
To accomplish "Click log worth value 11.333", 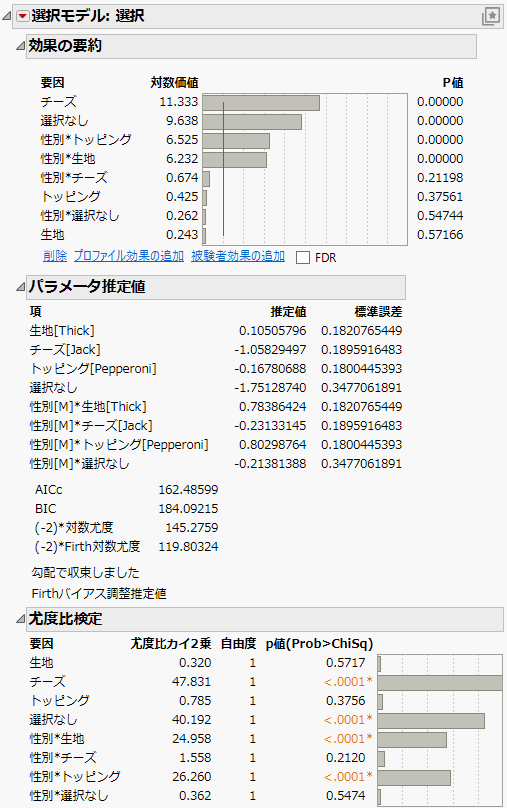I will point(179,102).
